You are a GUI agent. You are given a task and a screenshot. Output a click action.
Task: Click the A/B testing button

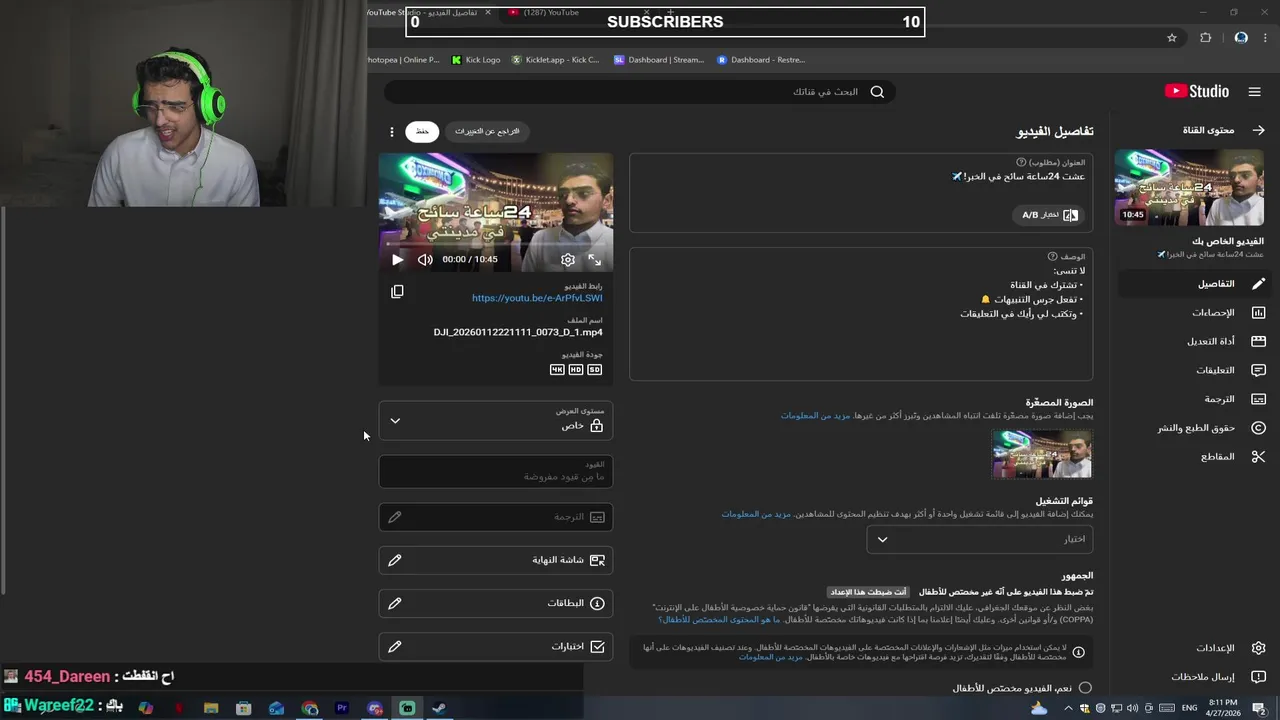click(1048, 215)
